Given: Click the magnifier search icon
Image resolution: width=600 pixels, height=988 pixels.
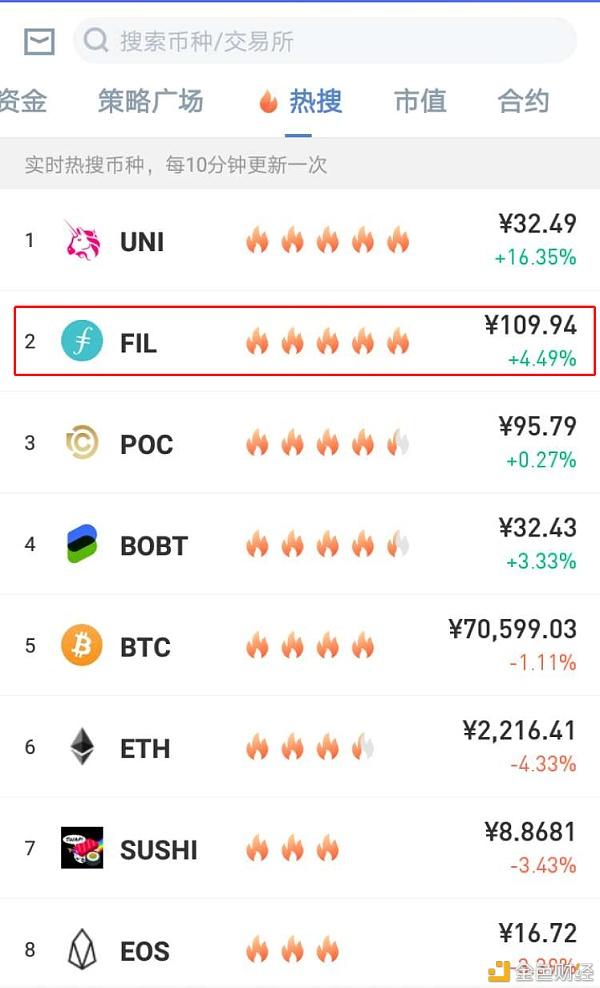Looking at the screenshot, I should point(96,41).
